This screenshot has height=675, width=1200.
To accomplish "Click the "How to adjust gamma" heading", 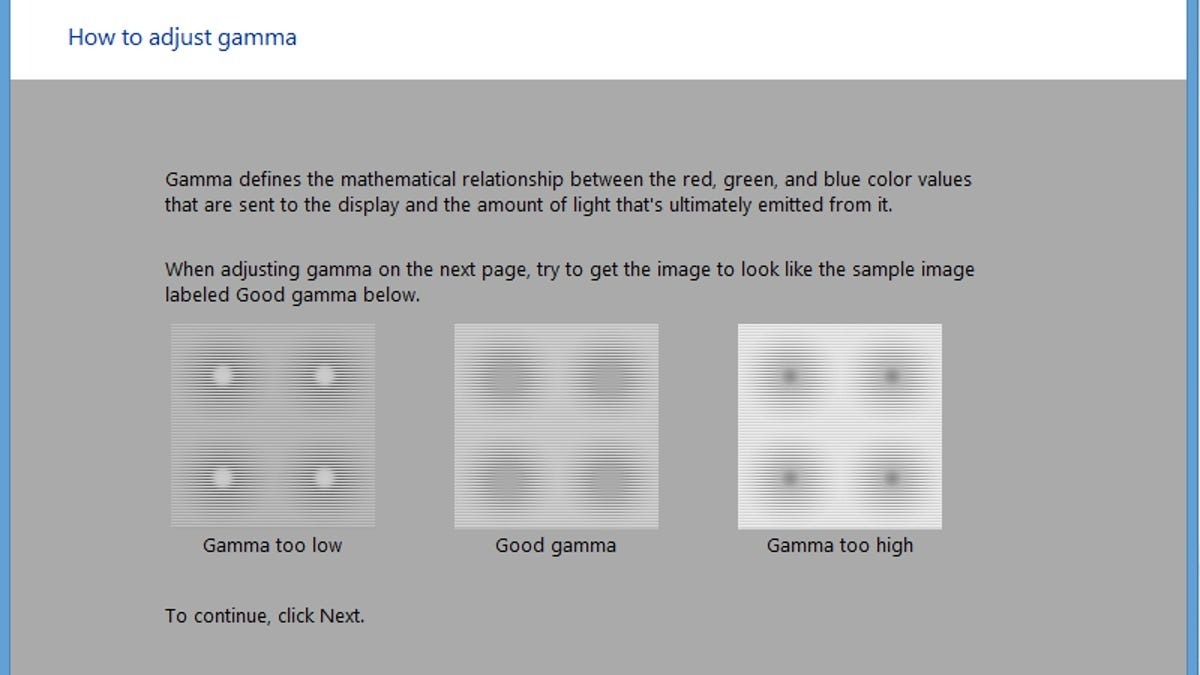I will [182, 38].
